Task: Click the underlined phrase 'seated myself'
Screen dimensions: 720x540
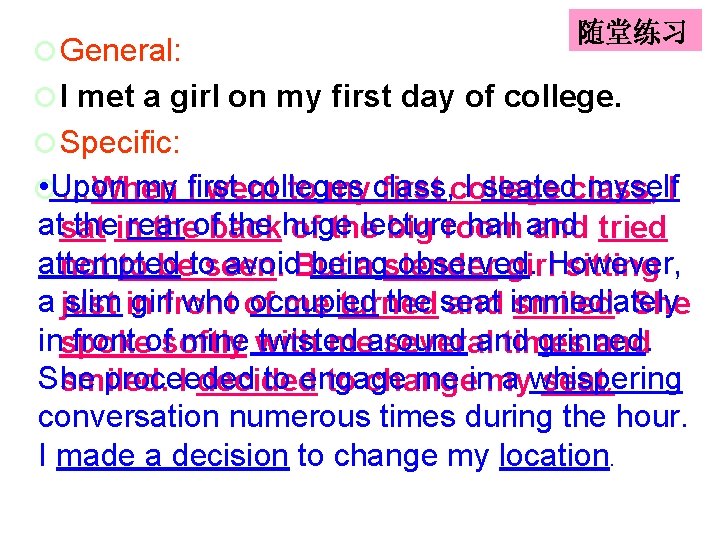Action: pos(580,188)
